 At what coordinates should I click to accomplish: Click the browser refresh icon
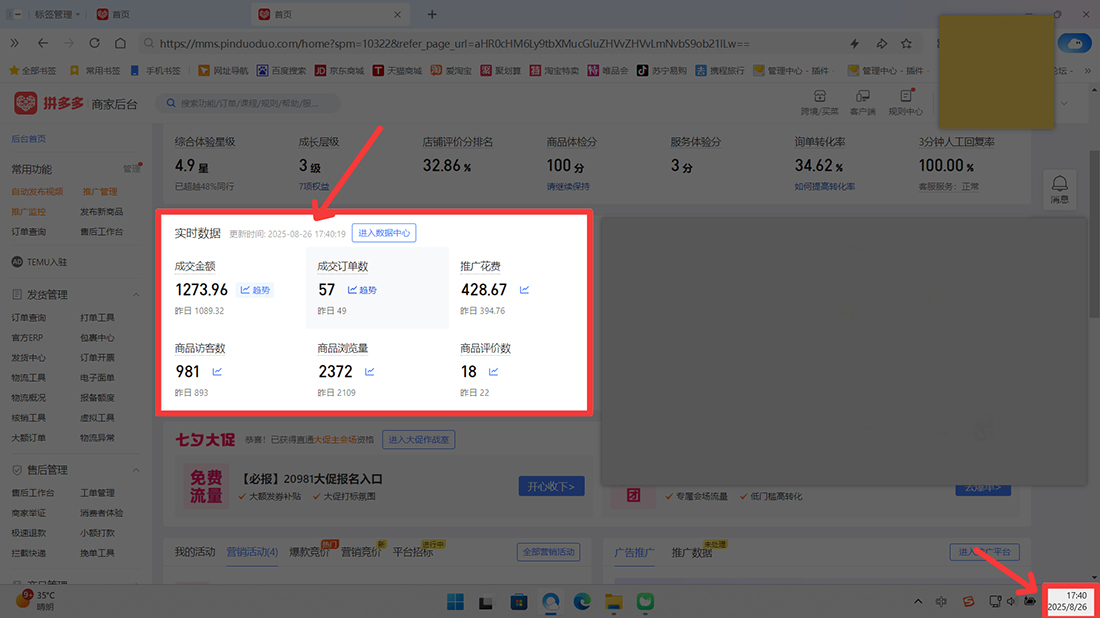94,44
